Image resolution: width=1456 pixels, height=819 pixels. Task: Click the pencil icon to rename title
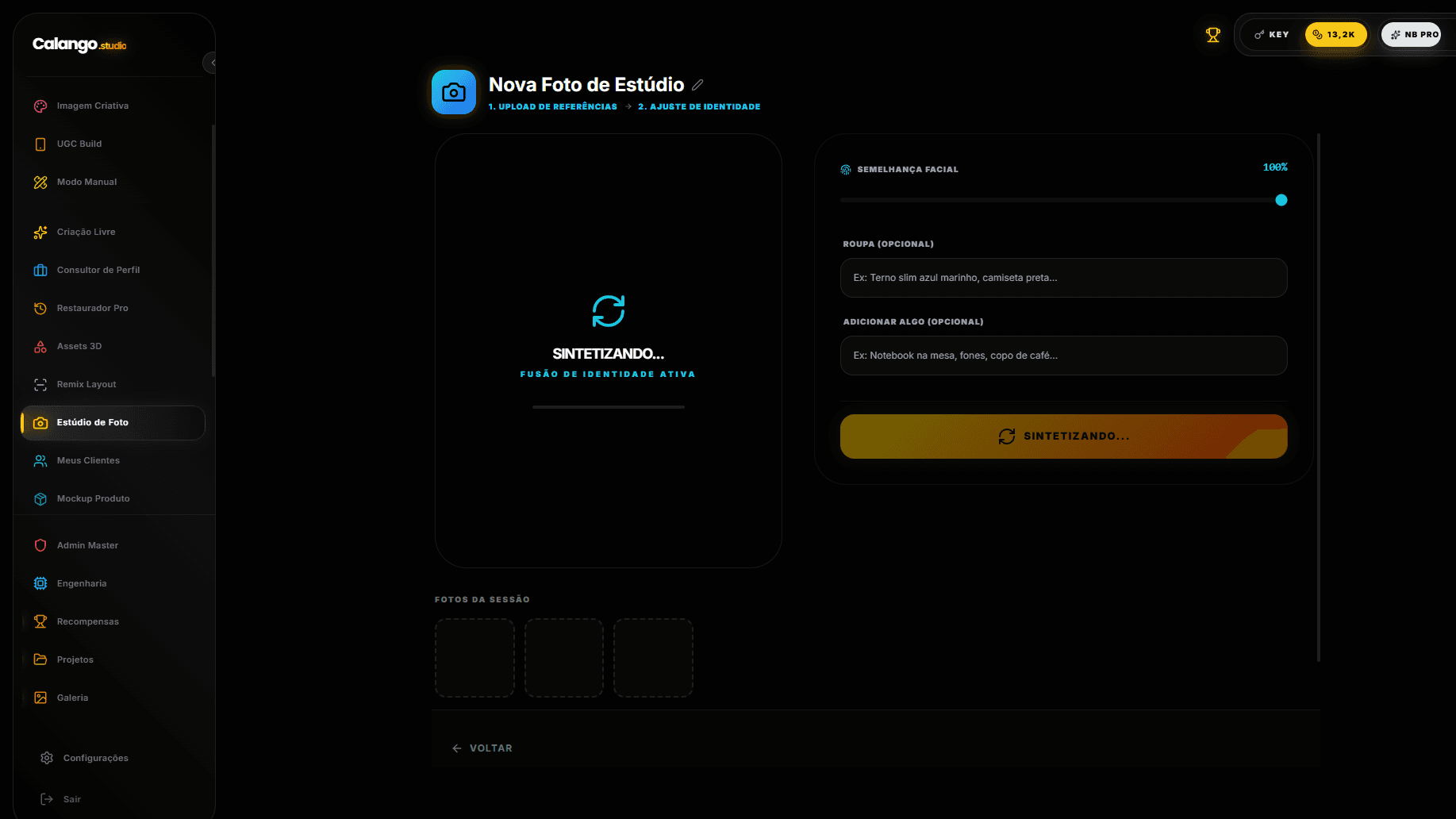tap(697, 85)
